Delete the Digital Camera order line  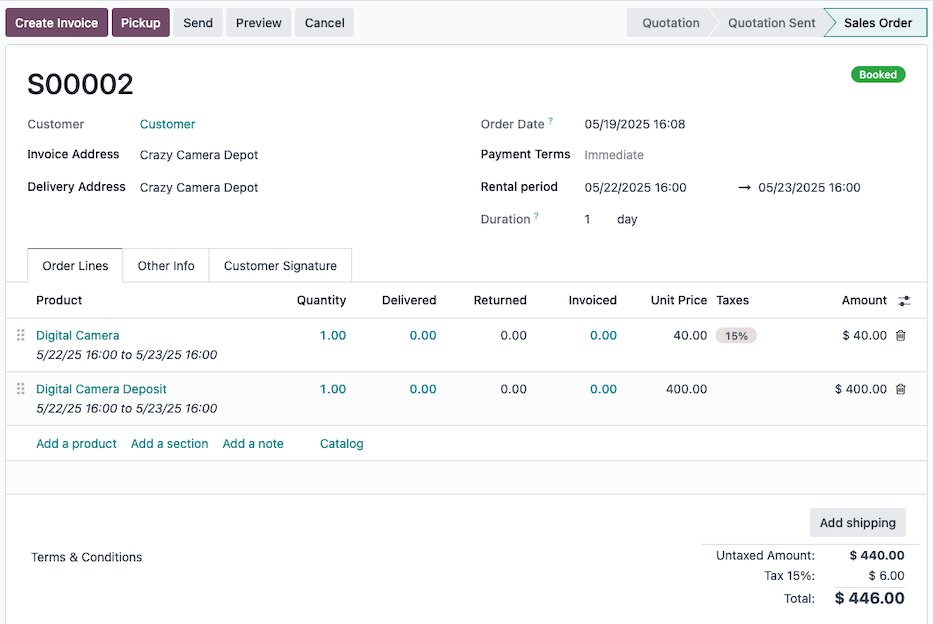[900, 336]
